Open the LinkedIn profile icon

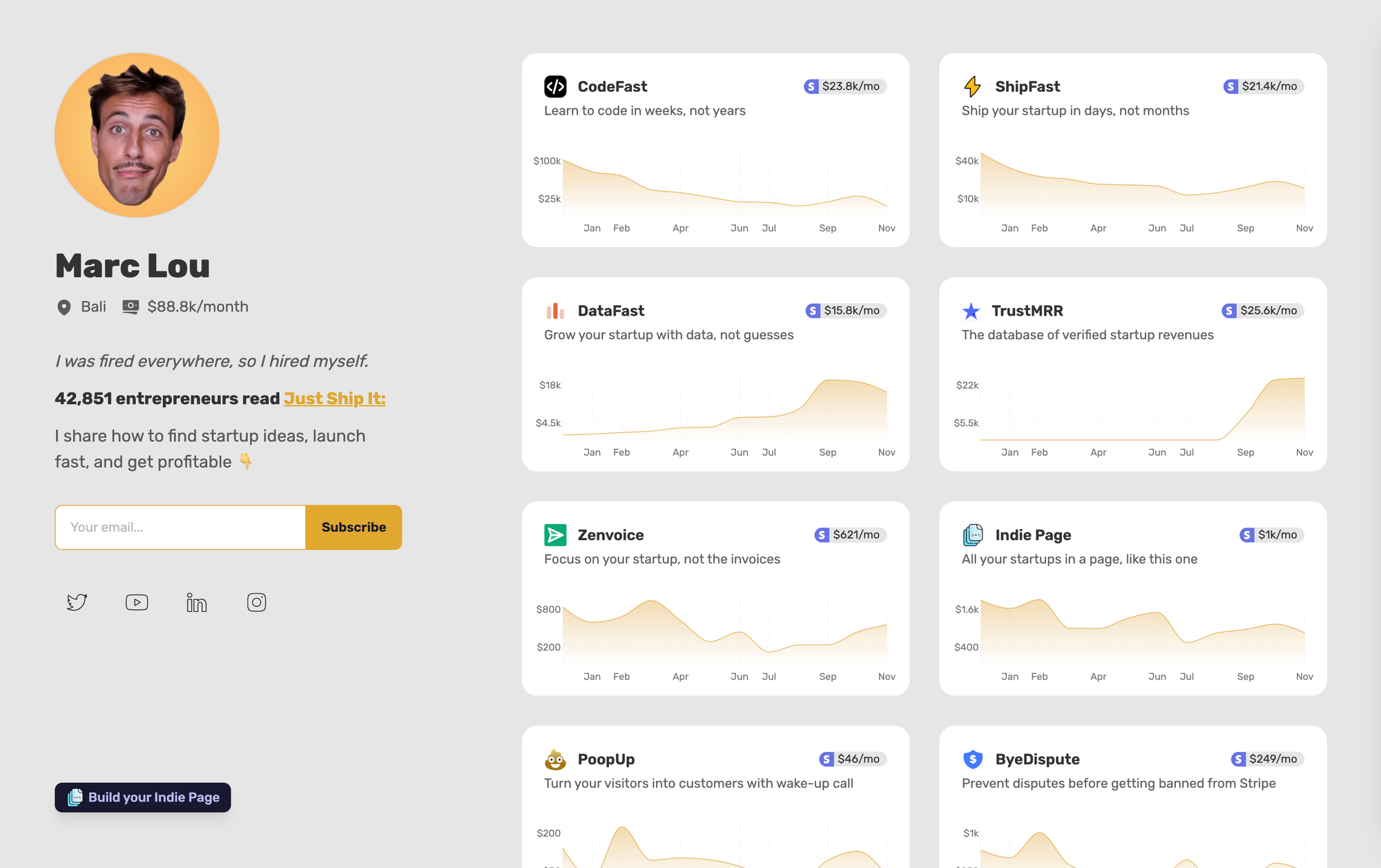click(x=197, y=602)
